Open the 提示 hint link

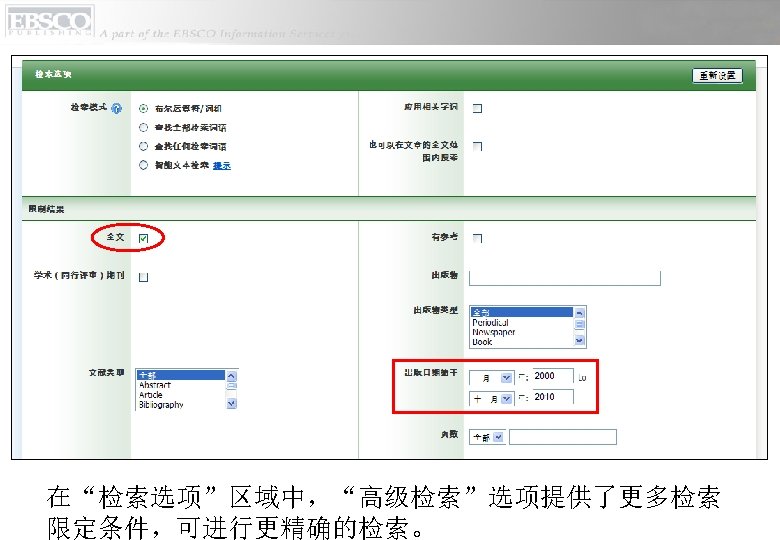(222, 166)
